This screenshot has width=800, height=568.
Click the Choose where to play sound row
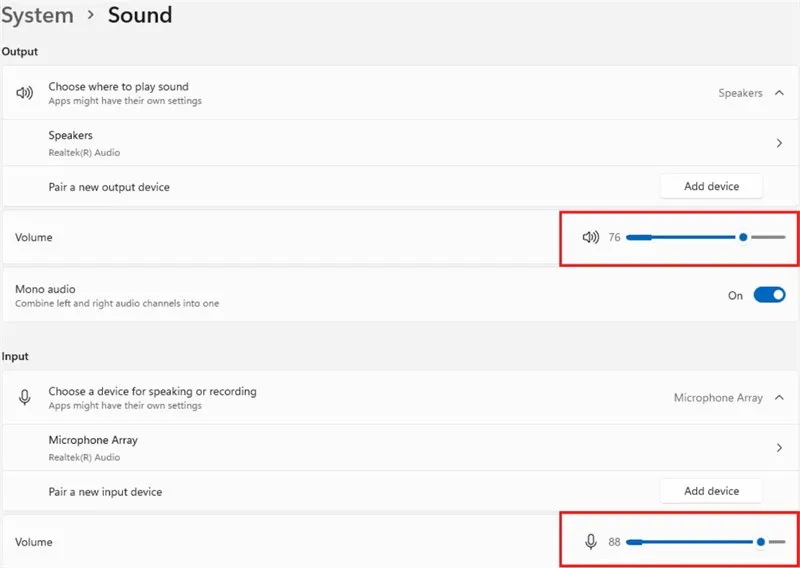(x=300, y=93)
